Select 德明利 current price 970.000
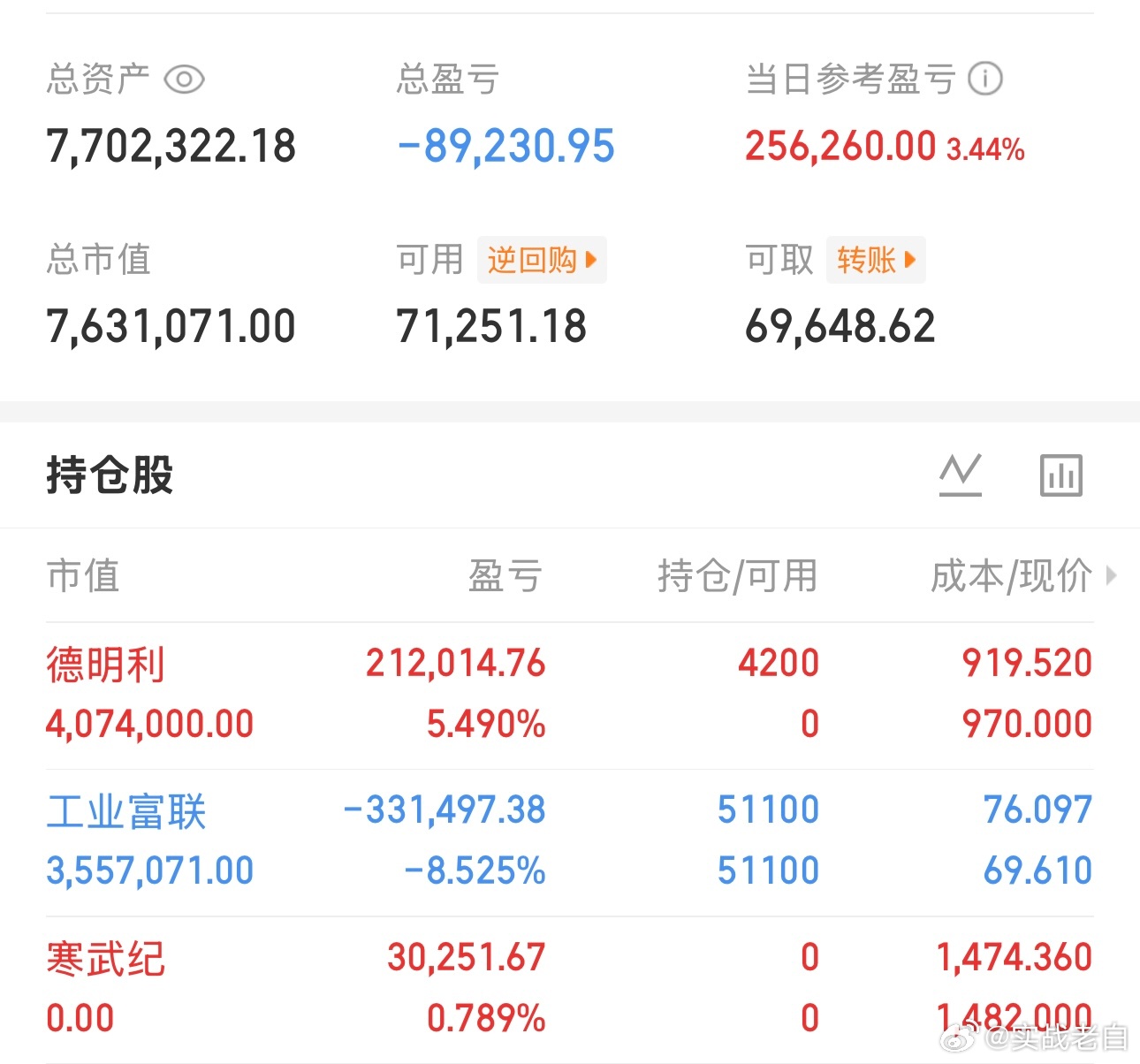Viewport: 1140px width, 1064px height. [x=1027, y=725]
